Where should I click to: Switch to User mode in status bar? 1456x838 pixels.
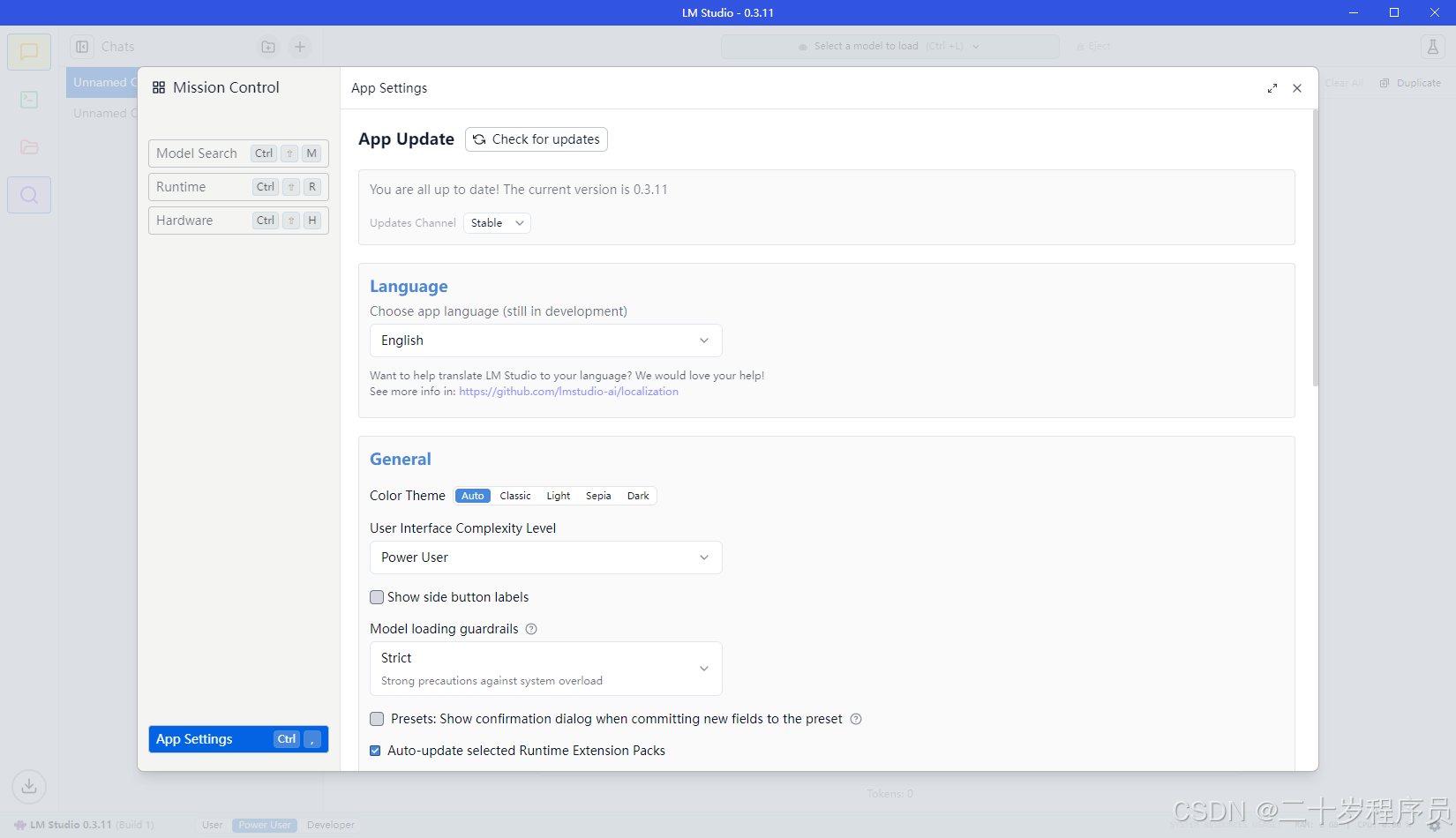[x=212, y=826]
